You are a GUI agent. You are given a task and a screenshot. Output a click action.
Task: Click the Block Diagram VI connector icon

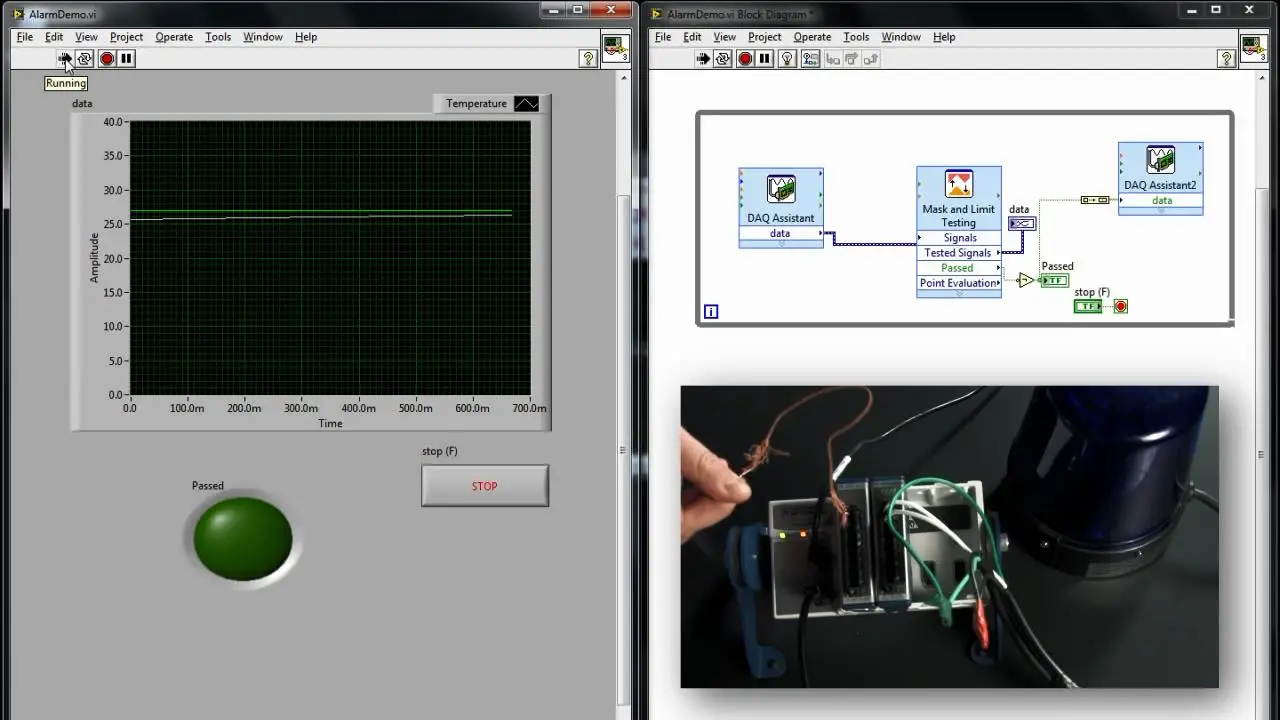(x=1253, y=48)
